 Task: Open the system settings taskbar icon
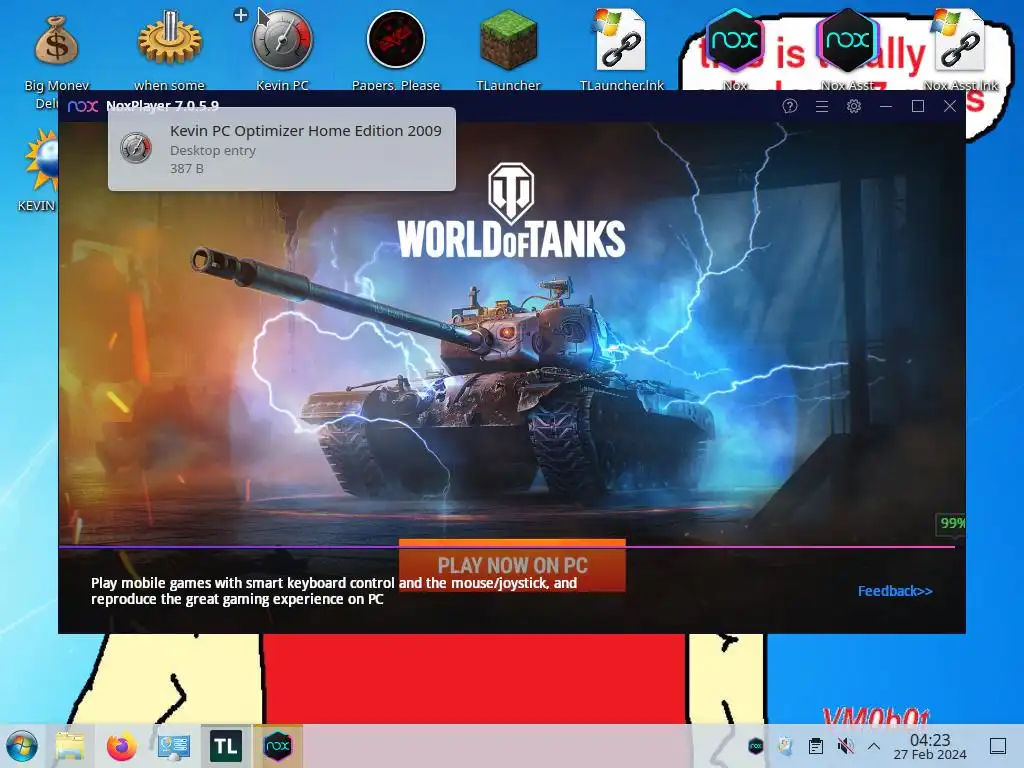(x=174, y=746)
